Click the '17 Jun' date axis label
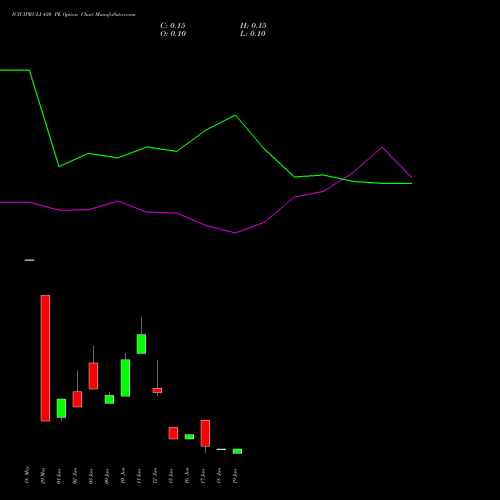The height and width of the screenshot is (500, 500). (203, 476)
